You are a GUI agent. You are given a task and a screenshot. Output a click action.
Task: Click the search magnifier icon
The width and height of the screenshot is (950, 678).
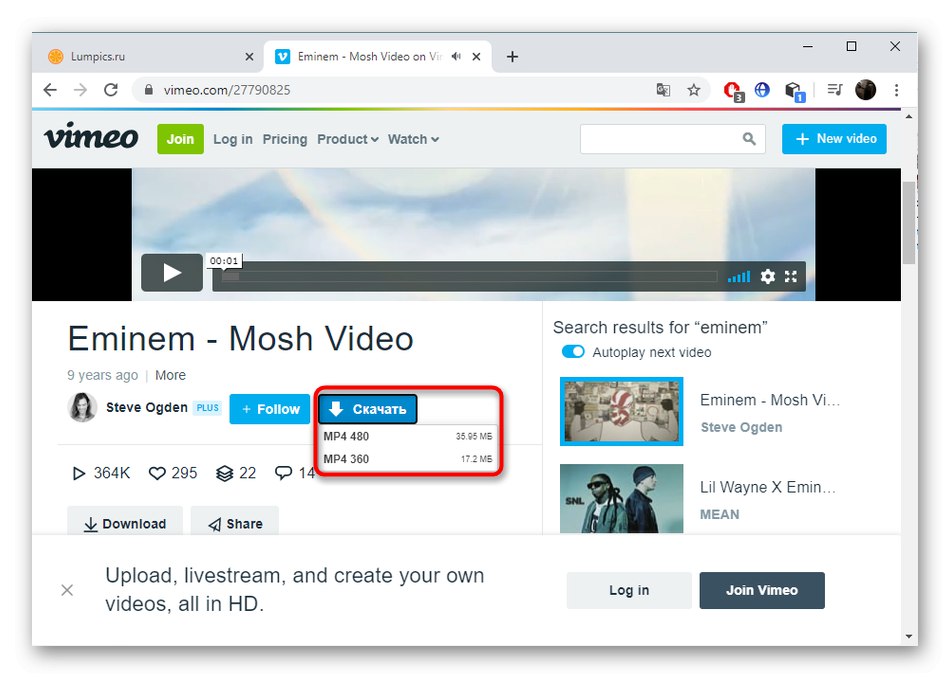pos(749,139)
